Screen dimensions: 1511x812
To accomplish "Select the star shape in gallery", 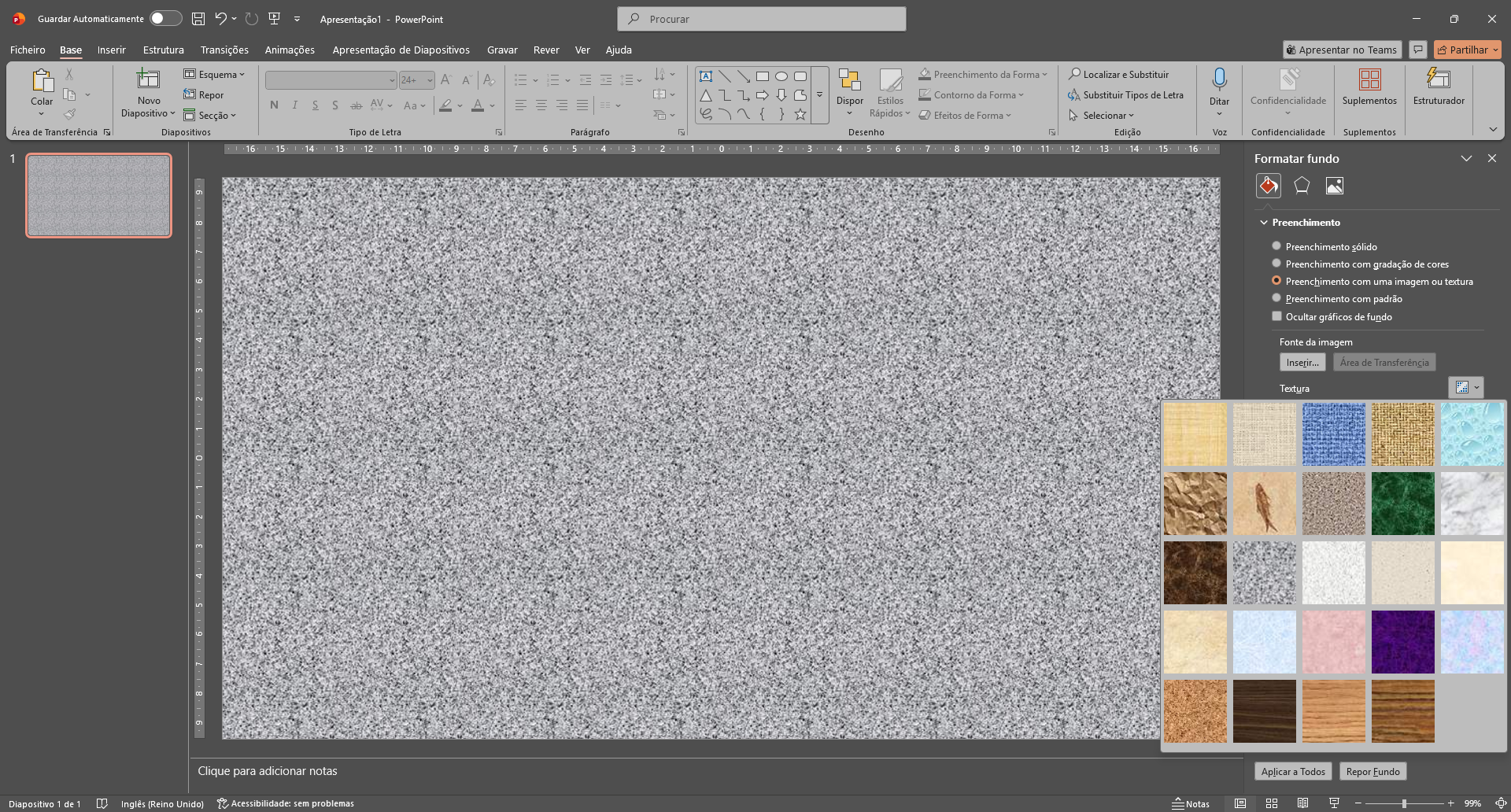I will pyautogui.click(x=800, y=114).
